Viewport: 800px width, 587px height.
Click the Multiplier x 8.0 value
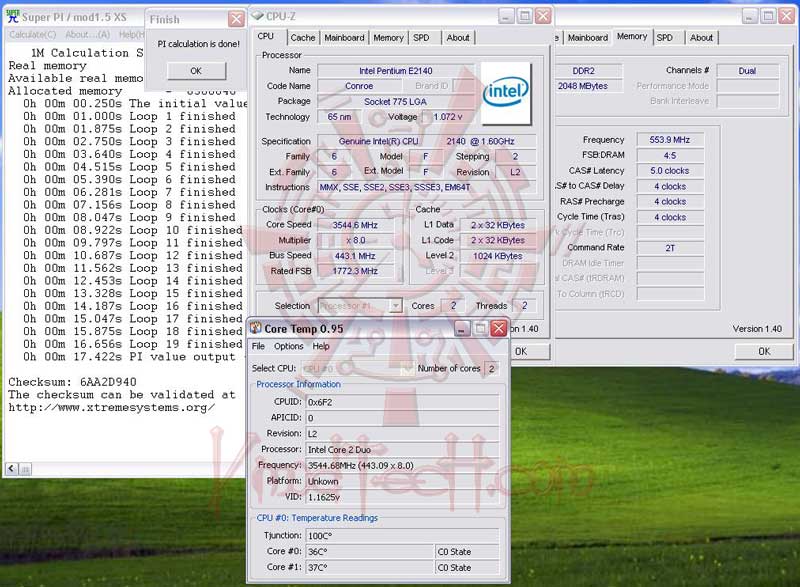(x=355, y=240)
